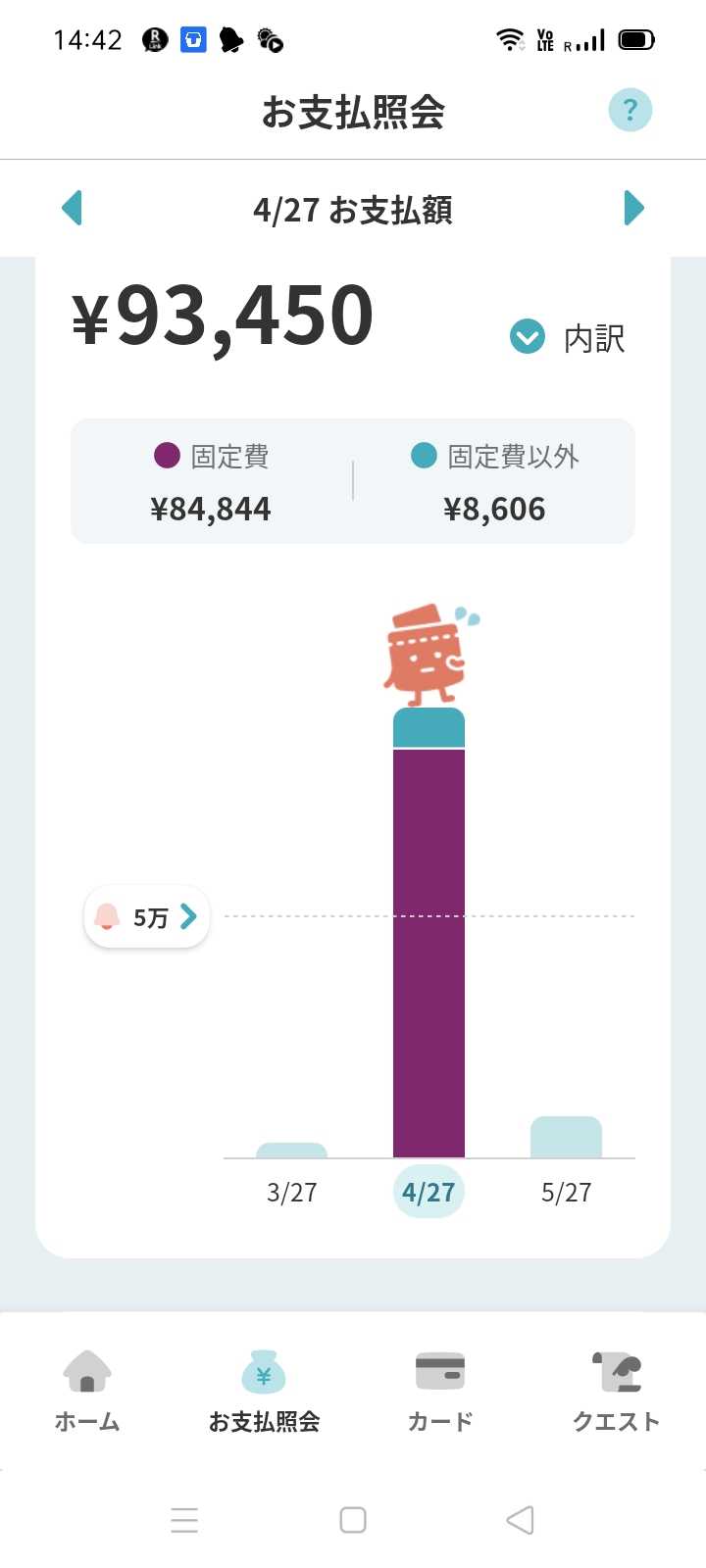Expand the 内訳 breakdown chevron
The width and height of the screenshot is (706, 1568).
click(x=528, y=338)
